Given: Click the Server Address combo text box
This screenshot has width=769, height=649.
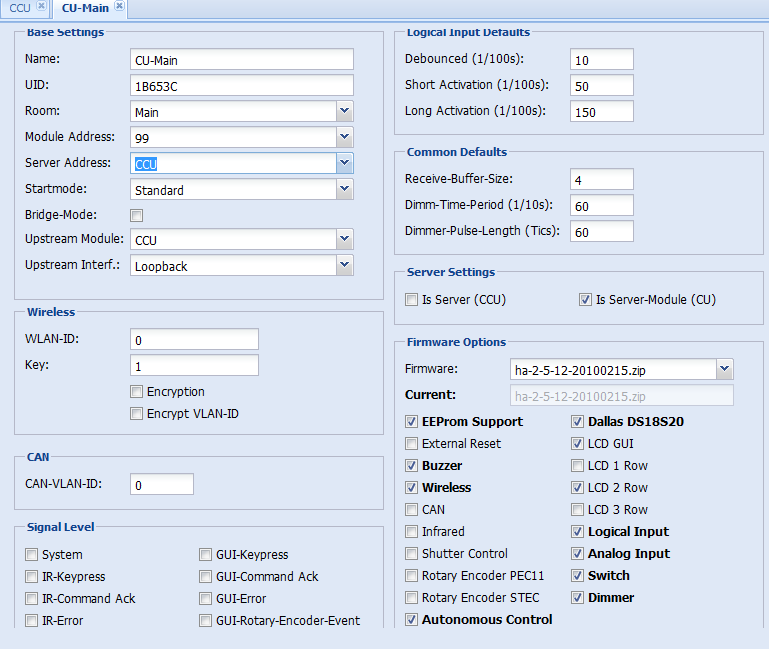Looking at the screenshot, I should (233, 163).
